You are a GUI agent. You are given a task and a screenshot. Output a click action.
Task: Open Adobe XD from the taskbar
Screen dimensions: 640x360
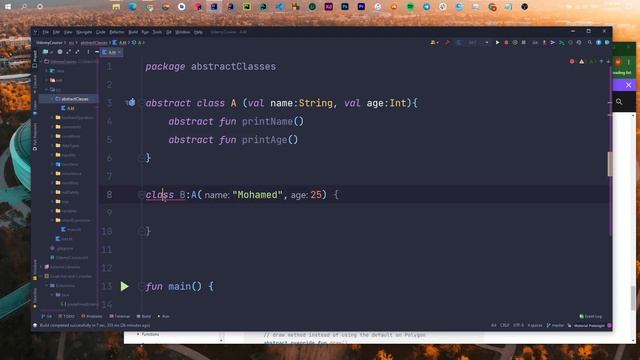pos(329,7)
